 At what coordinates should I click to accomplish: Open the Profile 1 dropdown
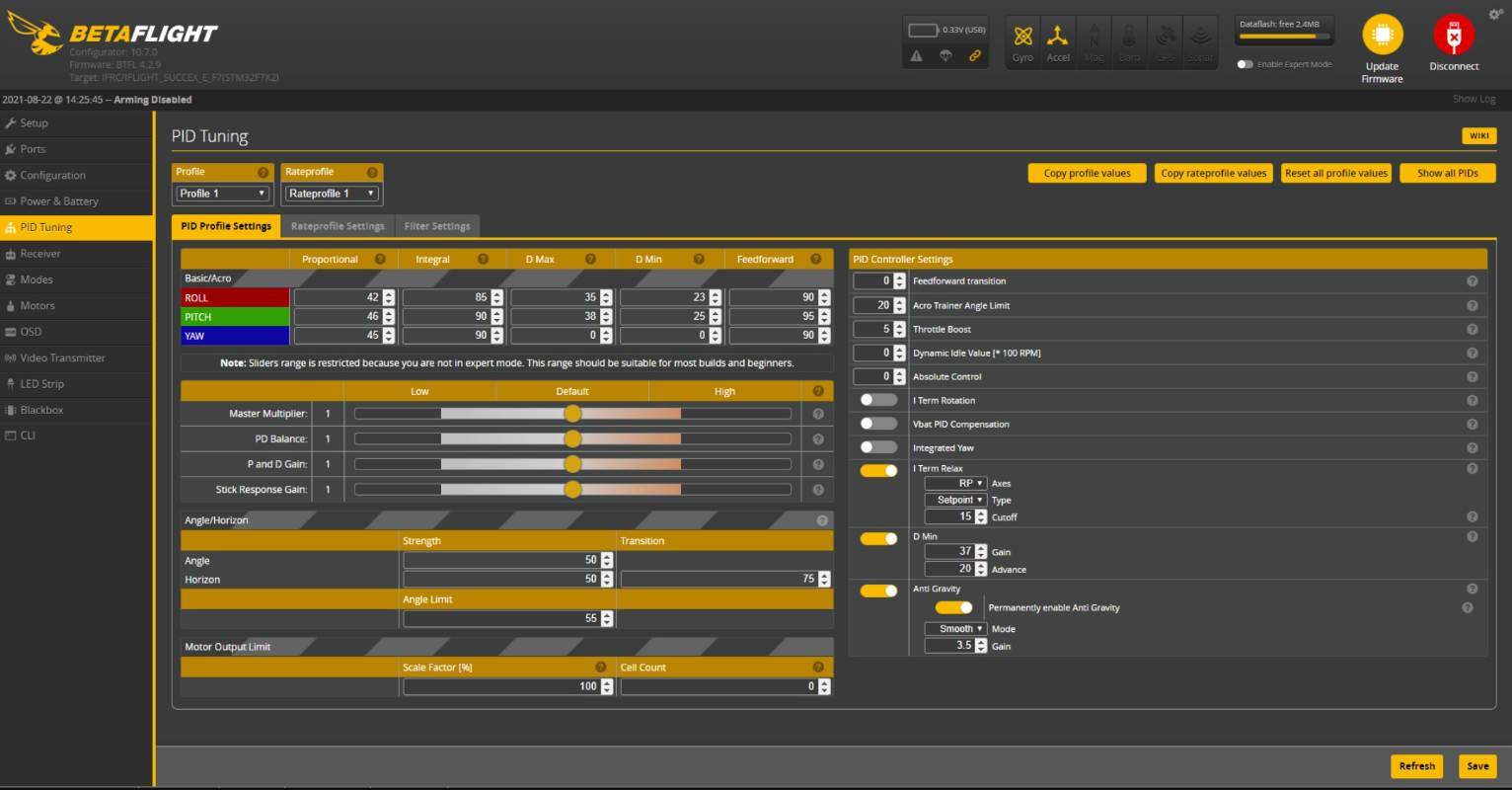click(x=222, y=194)
